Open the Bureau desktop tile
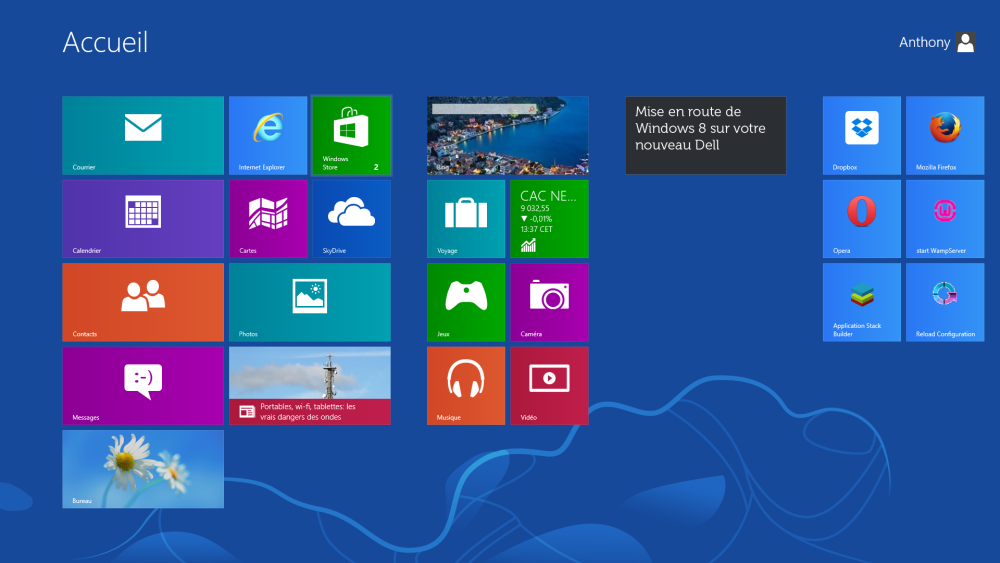The image size is (1000, 563). click(x=143, y=469)
